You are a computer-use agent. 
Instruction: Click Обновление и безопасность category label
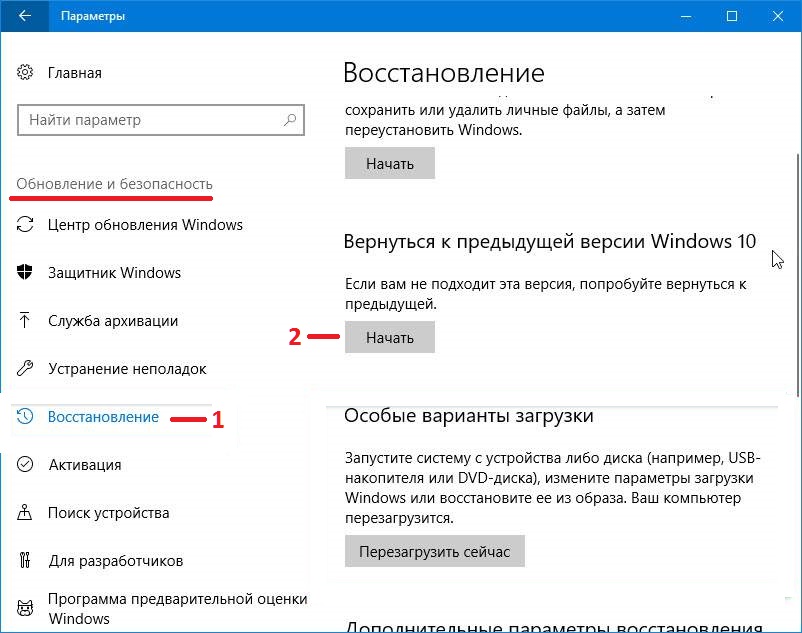(x=115, y=184)
